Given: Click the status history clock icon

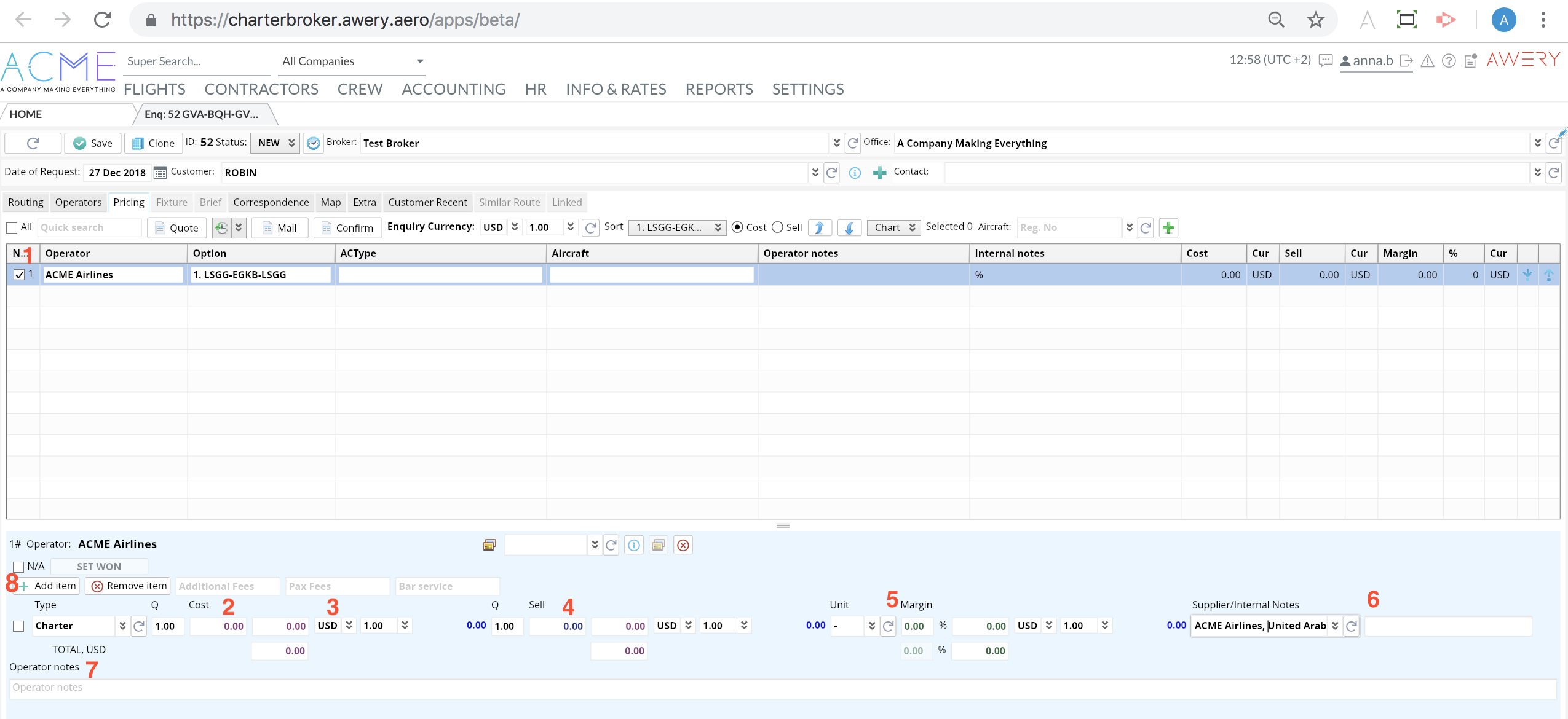Looking at the screenshot, I should click(313, 143).
